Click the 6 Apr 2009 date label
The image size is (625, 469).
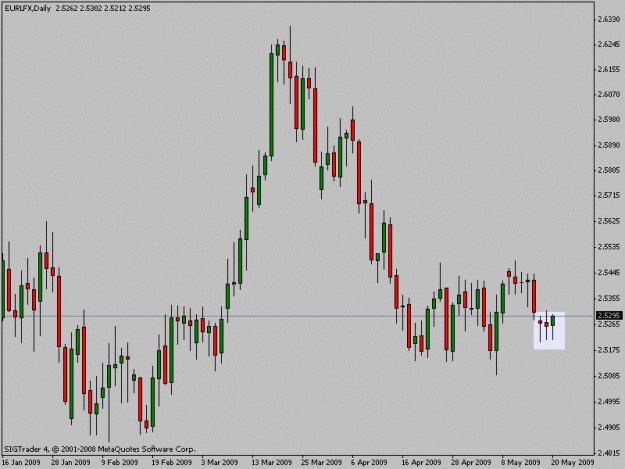coord(369,463)
